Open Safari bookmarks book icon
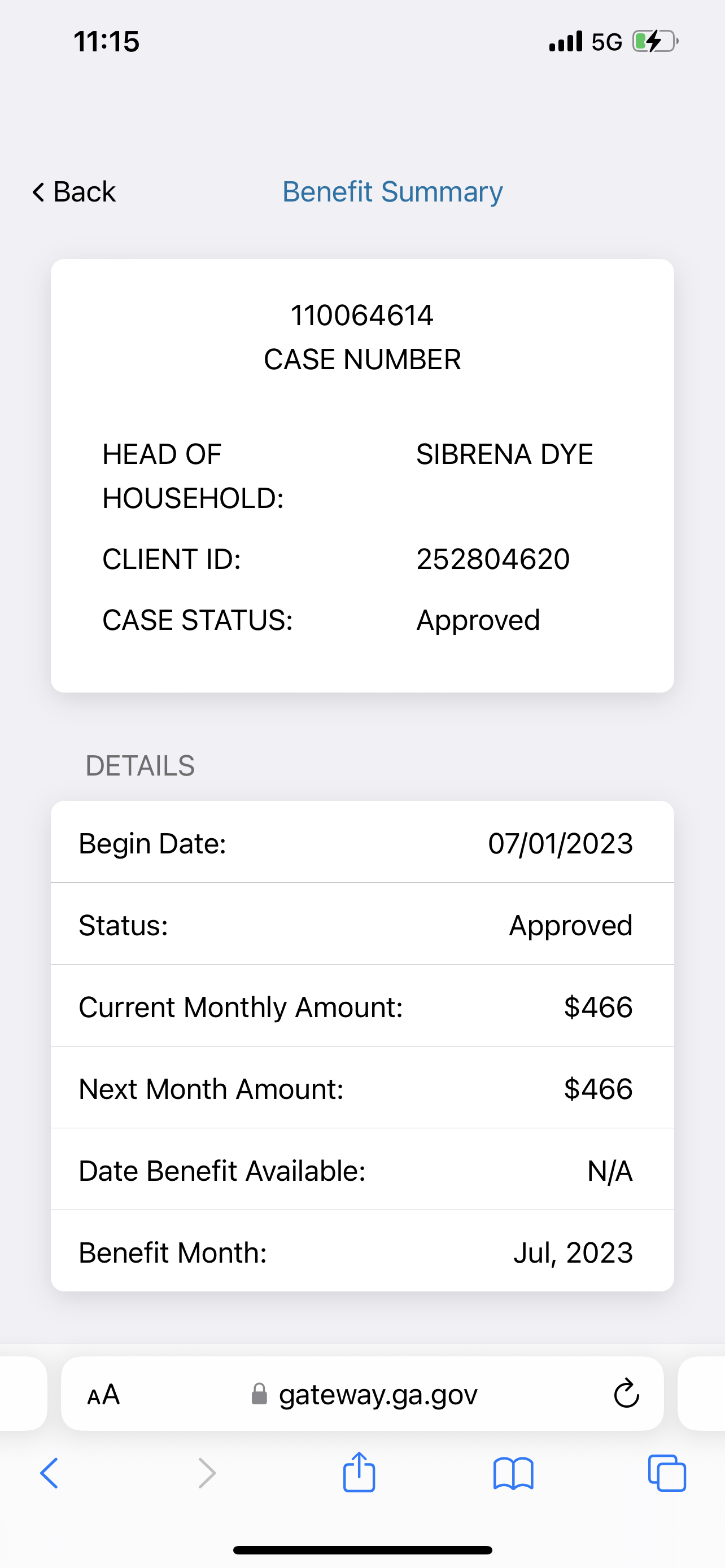Viewport: 725px width, 1568px height. pos(513,1474)
